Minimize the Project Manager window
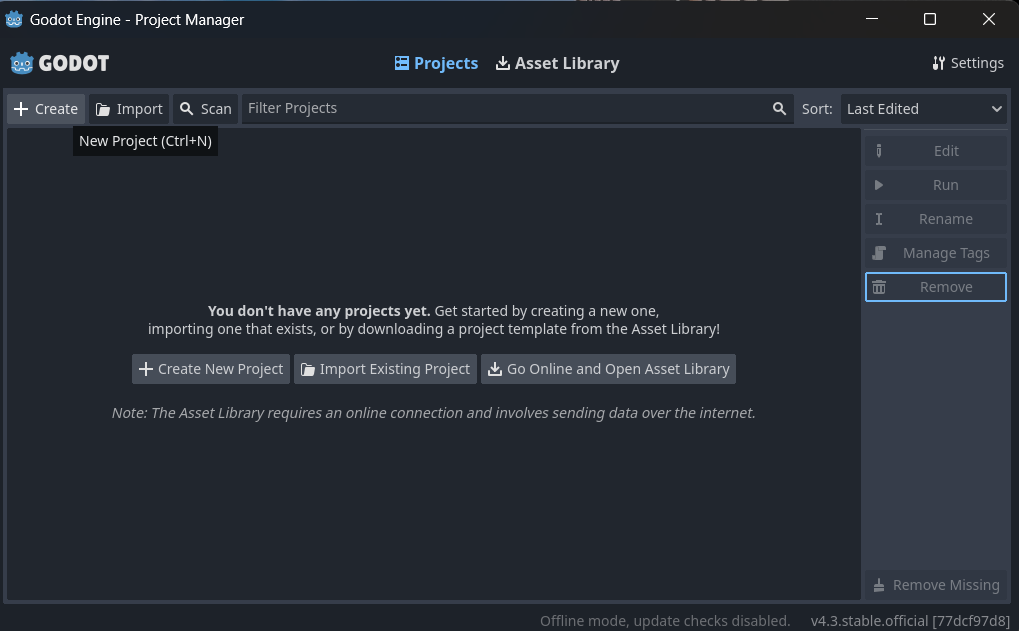 [872, 19]
